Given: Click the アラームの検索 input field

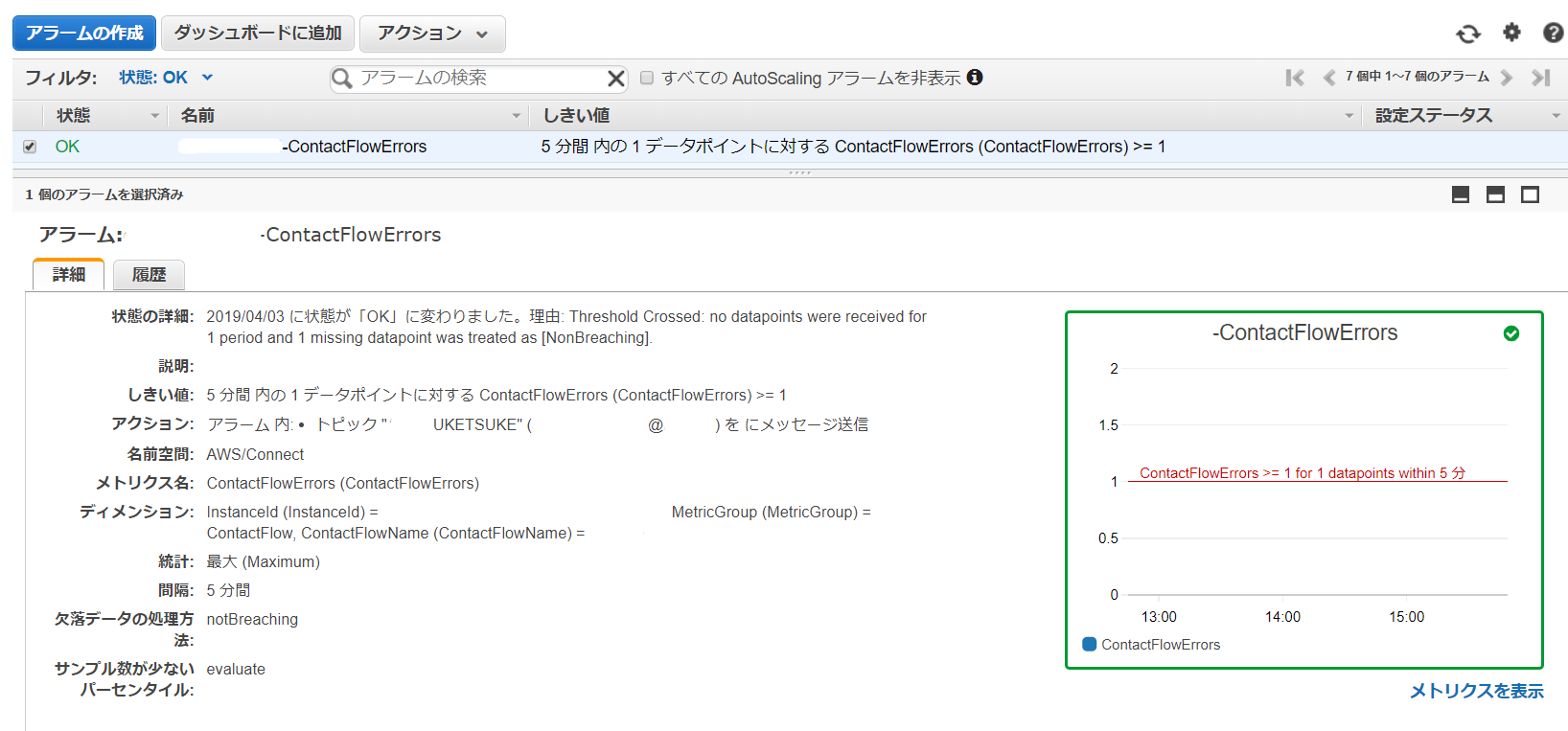Looking at the screenshot, I should 479,79.
